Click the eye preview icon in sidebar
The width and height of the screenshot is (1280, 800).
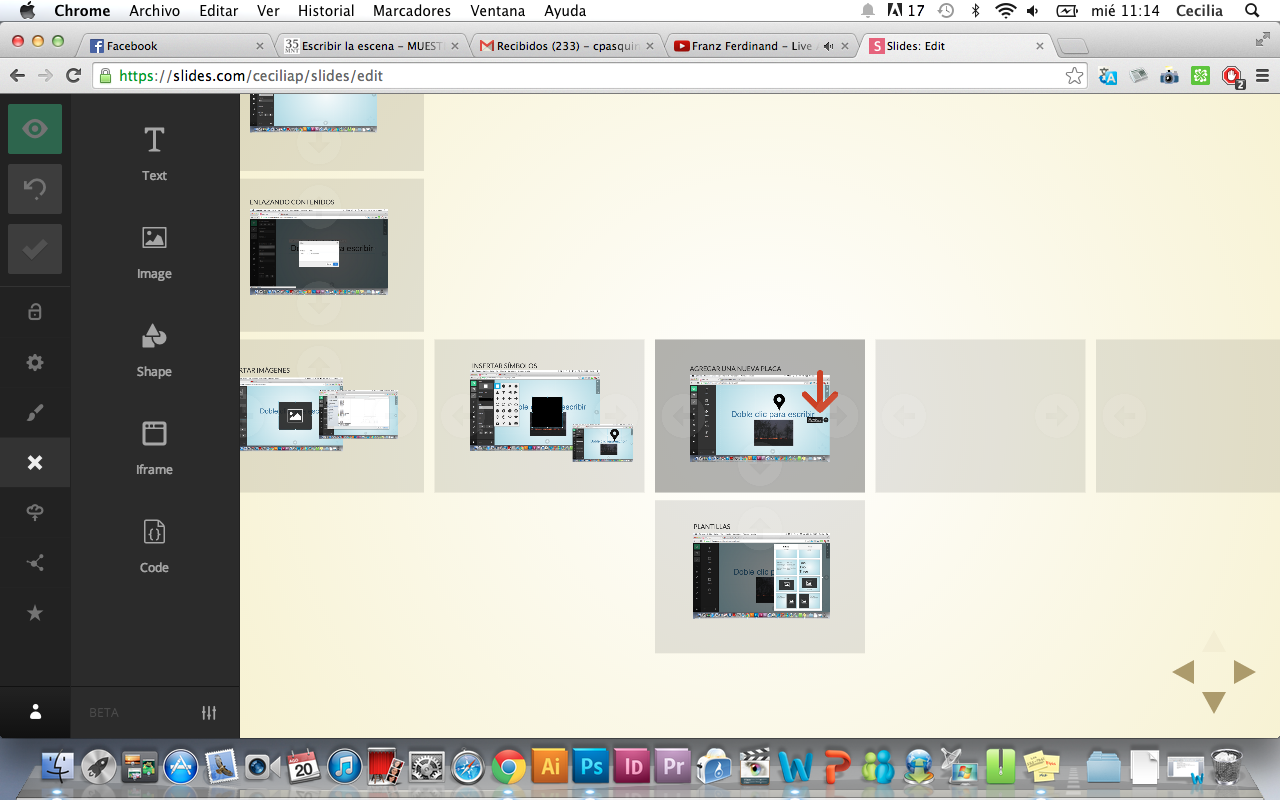pos(35,129)
